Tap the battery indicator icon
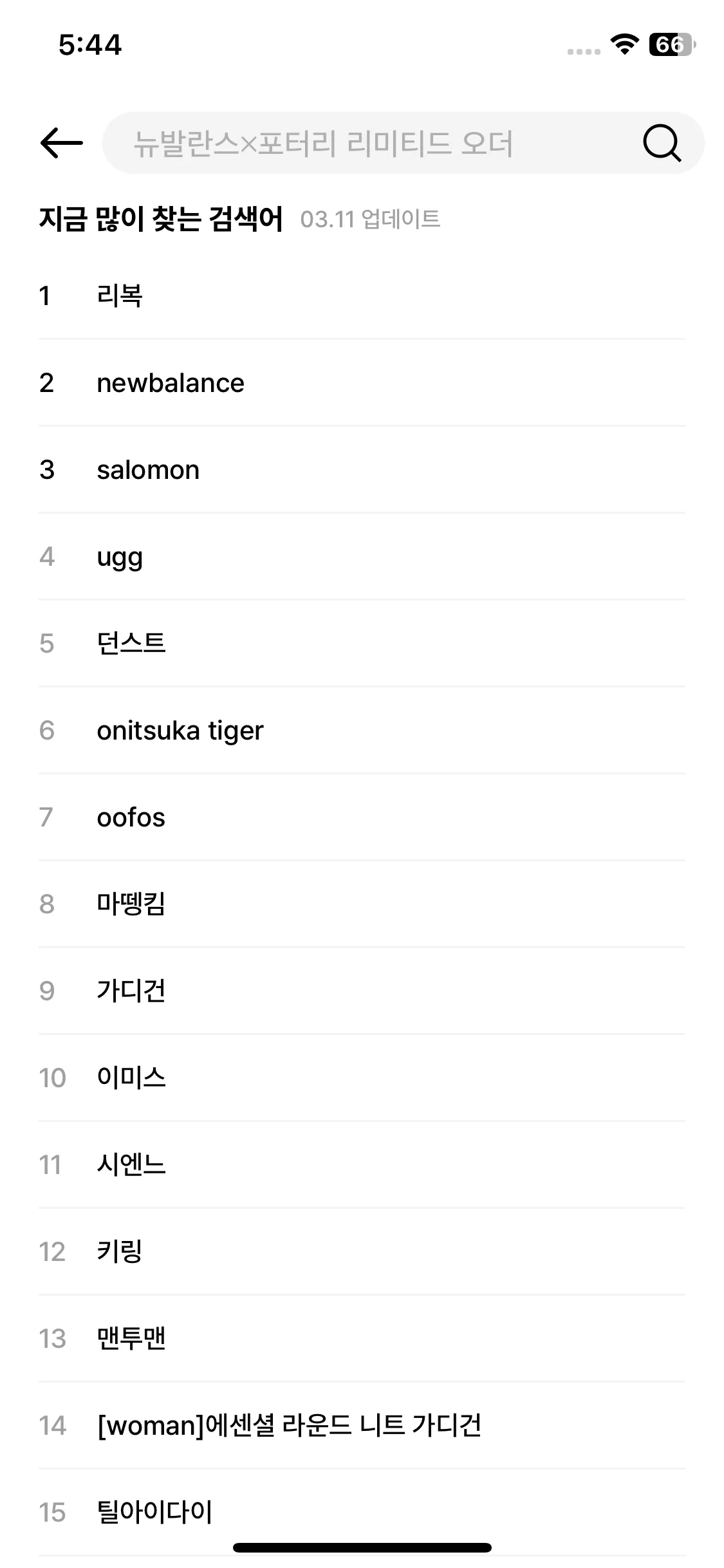 coord(672,44)
